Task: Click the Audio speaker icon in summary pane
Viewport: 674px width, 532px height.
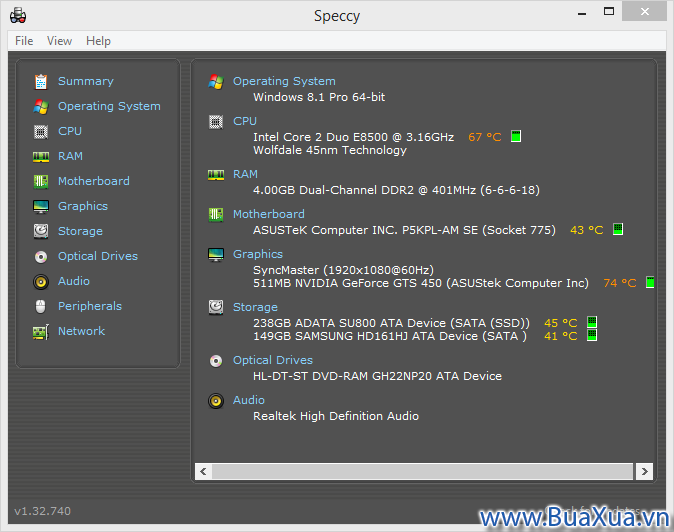Action: (216, 401)
